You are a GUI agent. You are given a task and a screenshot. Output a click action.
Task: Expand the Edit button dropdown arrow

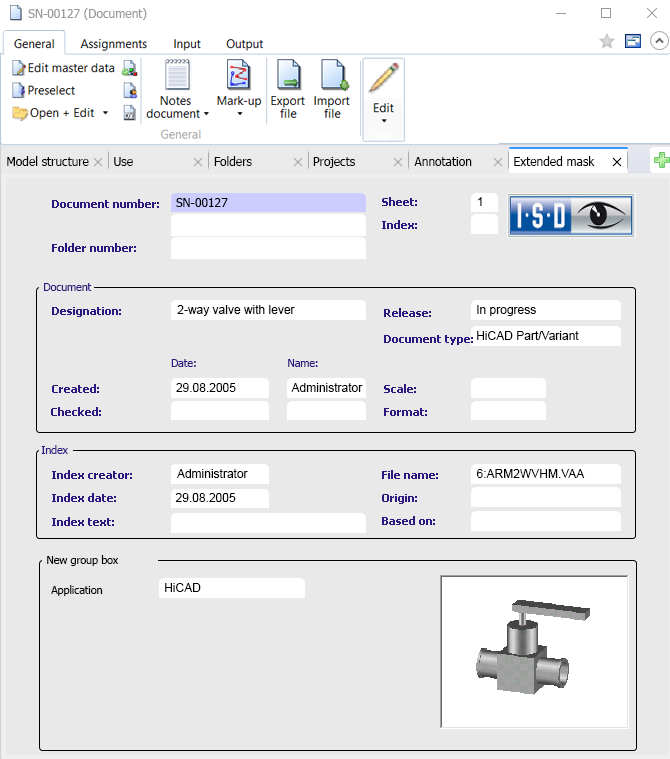click(384, 121)
